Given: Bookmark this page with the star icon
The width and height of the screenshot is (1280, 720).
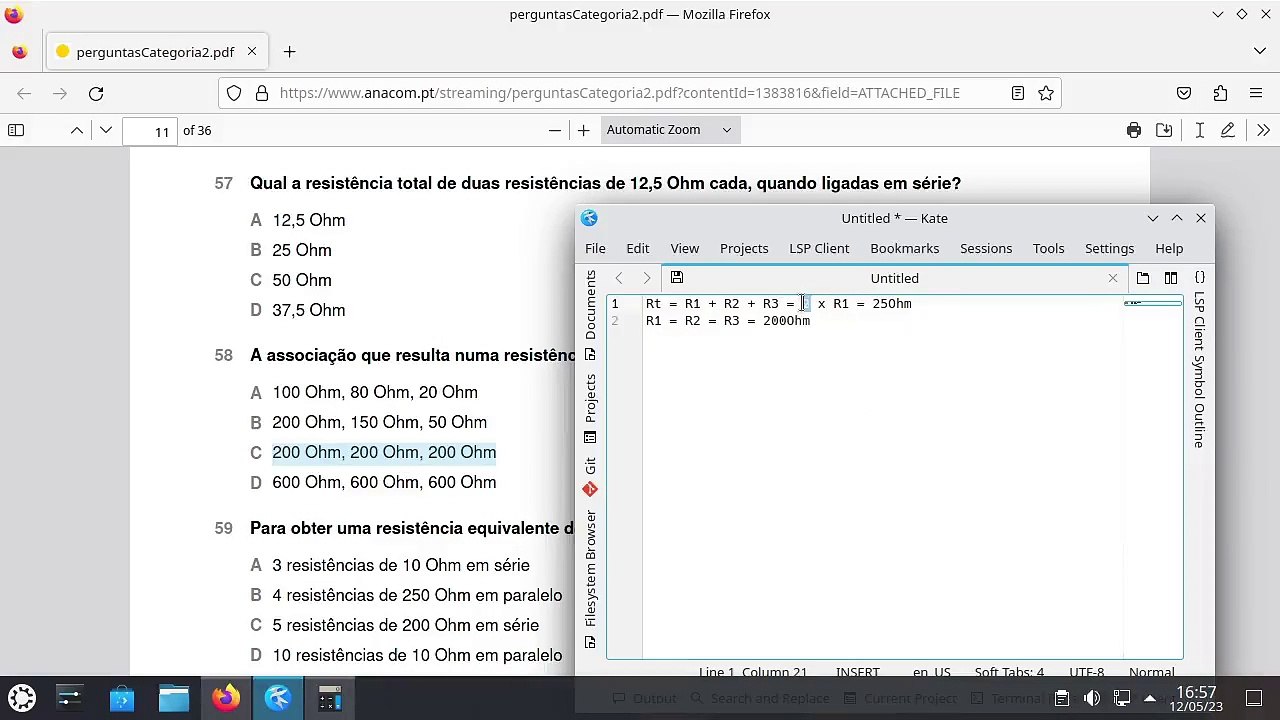Looking at the screenshot, I should click(1046, 93).
